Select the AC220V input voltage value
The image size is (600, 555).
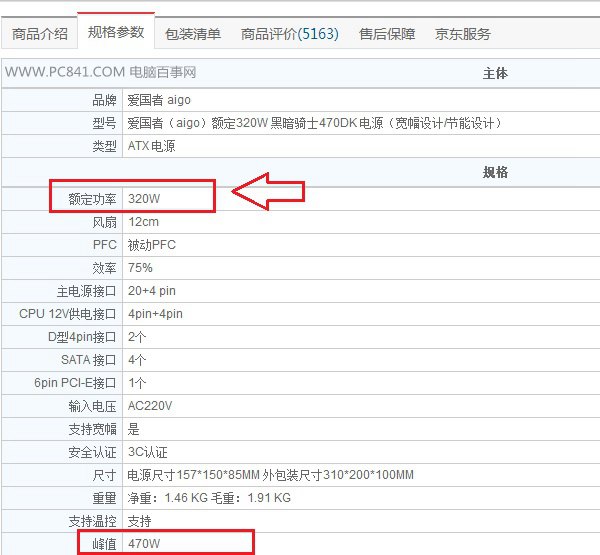coord(150,406)
